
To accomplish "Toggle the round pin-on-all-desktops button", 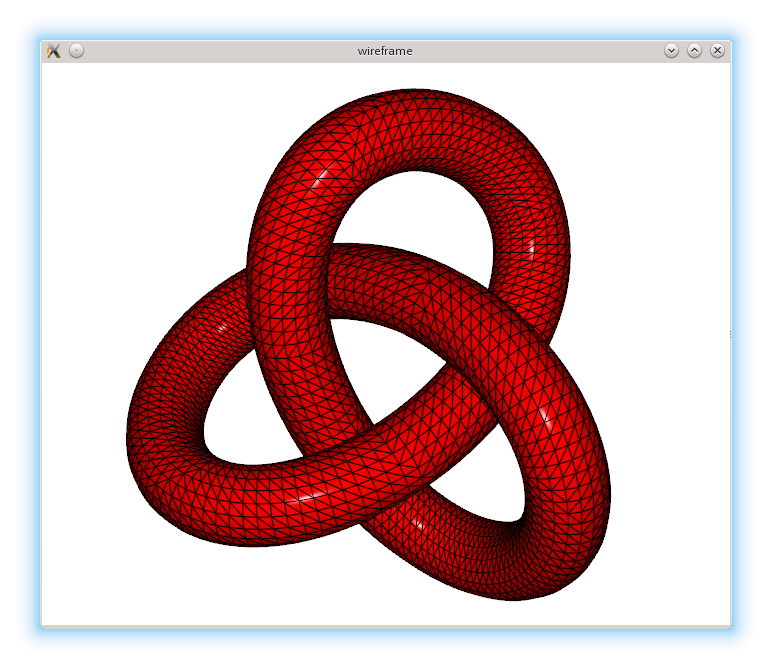I will (x=76, y=51).
